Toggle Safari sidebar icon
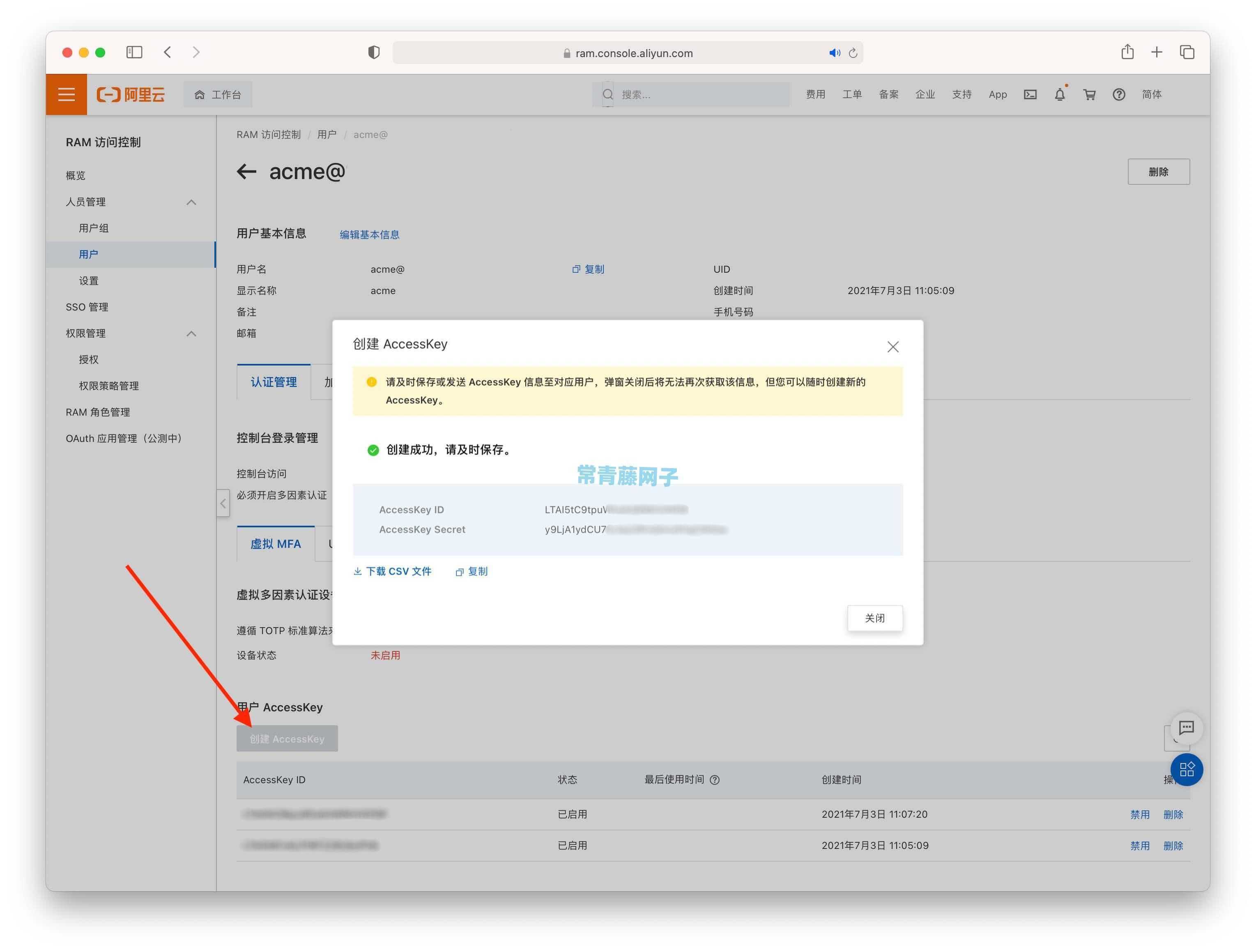The width and height of the screenshot is (1256, 952). tap(134, 52)
